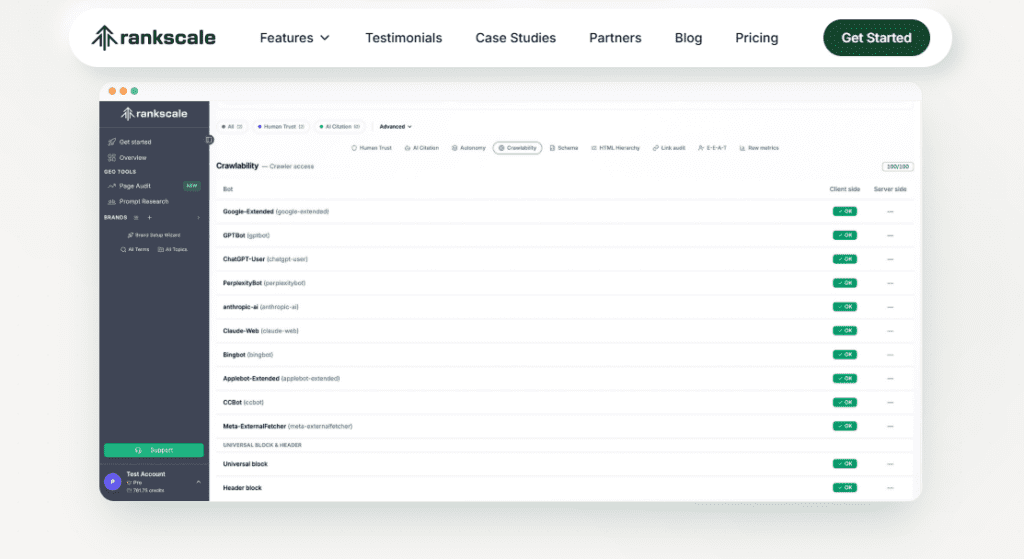Select the HTML Hierarchy tab

(615, 148)
